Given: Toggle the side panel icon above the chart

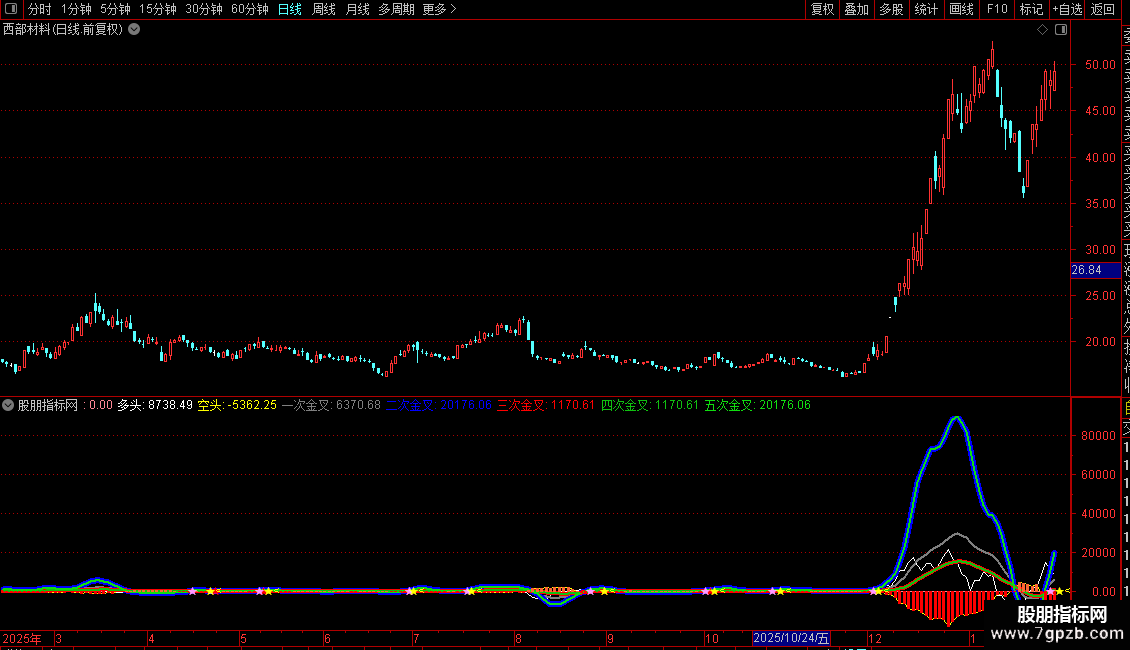Looking at the screenshot, I should click(x=1061, y=30).
